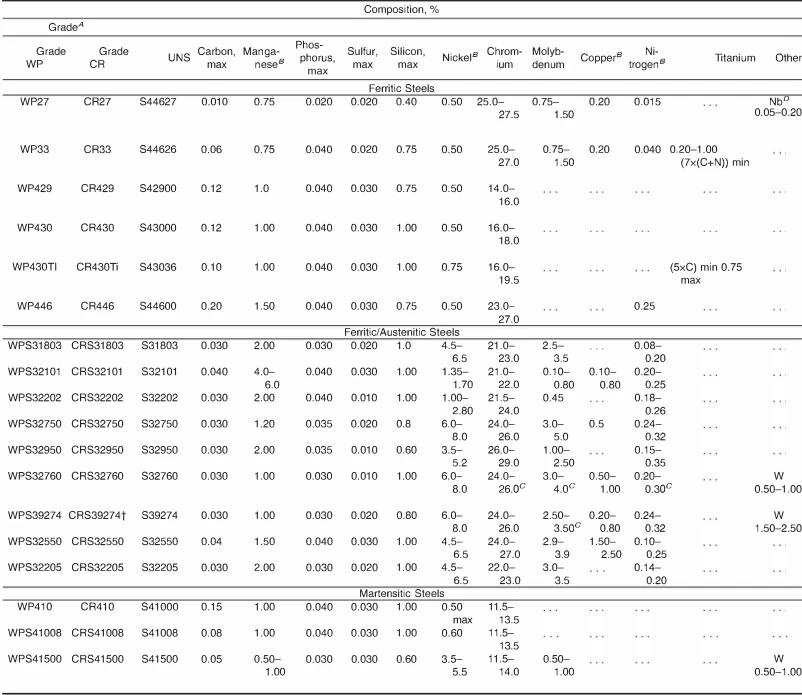Click the "Sulfur, max" column header
This screenshot has height=695, width=802.
362,58
